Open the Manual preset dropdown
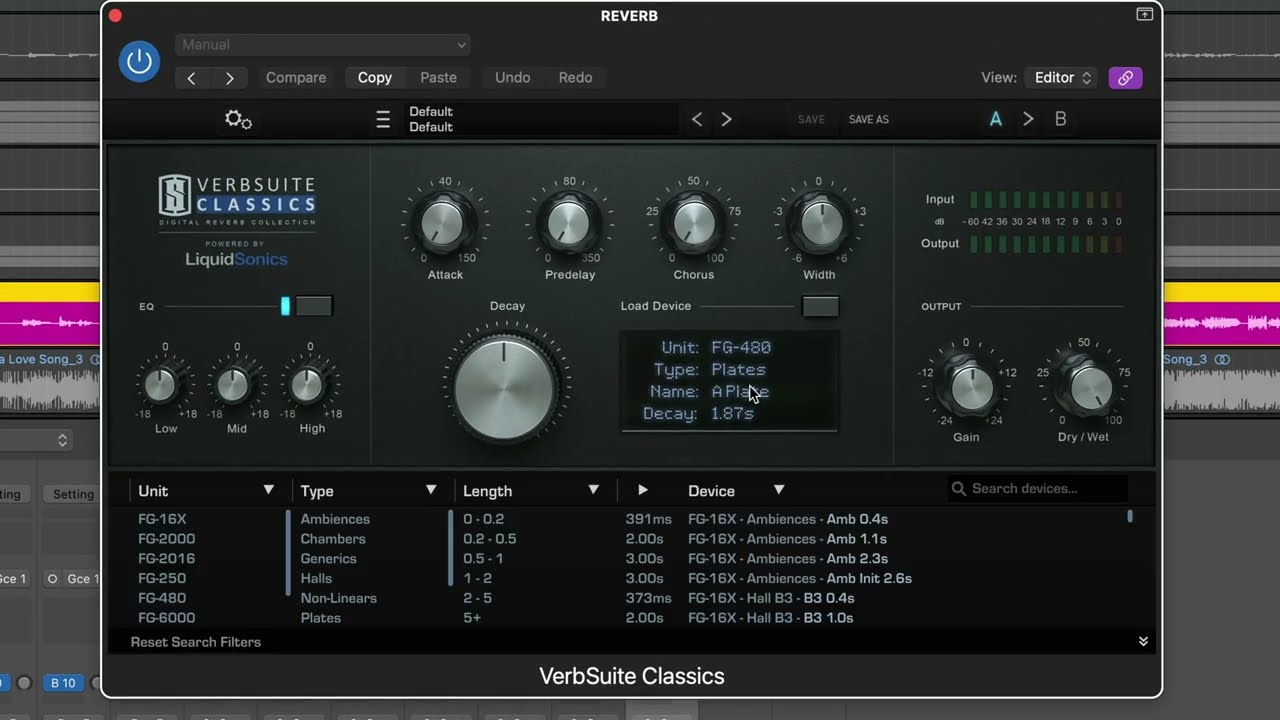 click(x=322, y=45)
